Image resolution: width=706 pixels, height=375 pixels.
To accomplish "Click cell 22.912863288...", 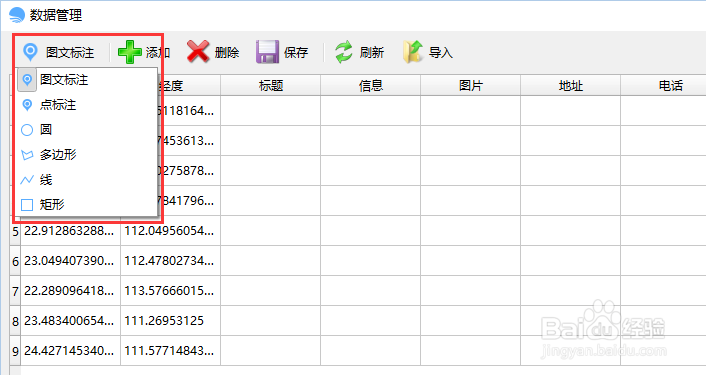I will point(70,231).
